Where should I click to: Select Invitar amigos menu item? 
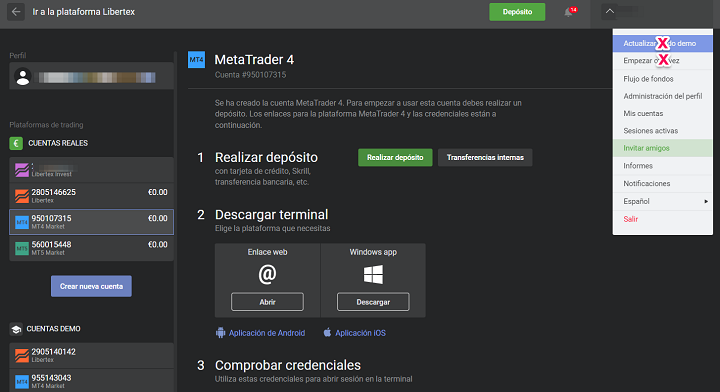663,148
